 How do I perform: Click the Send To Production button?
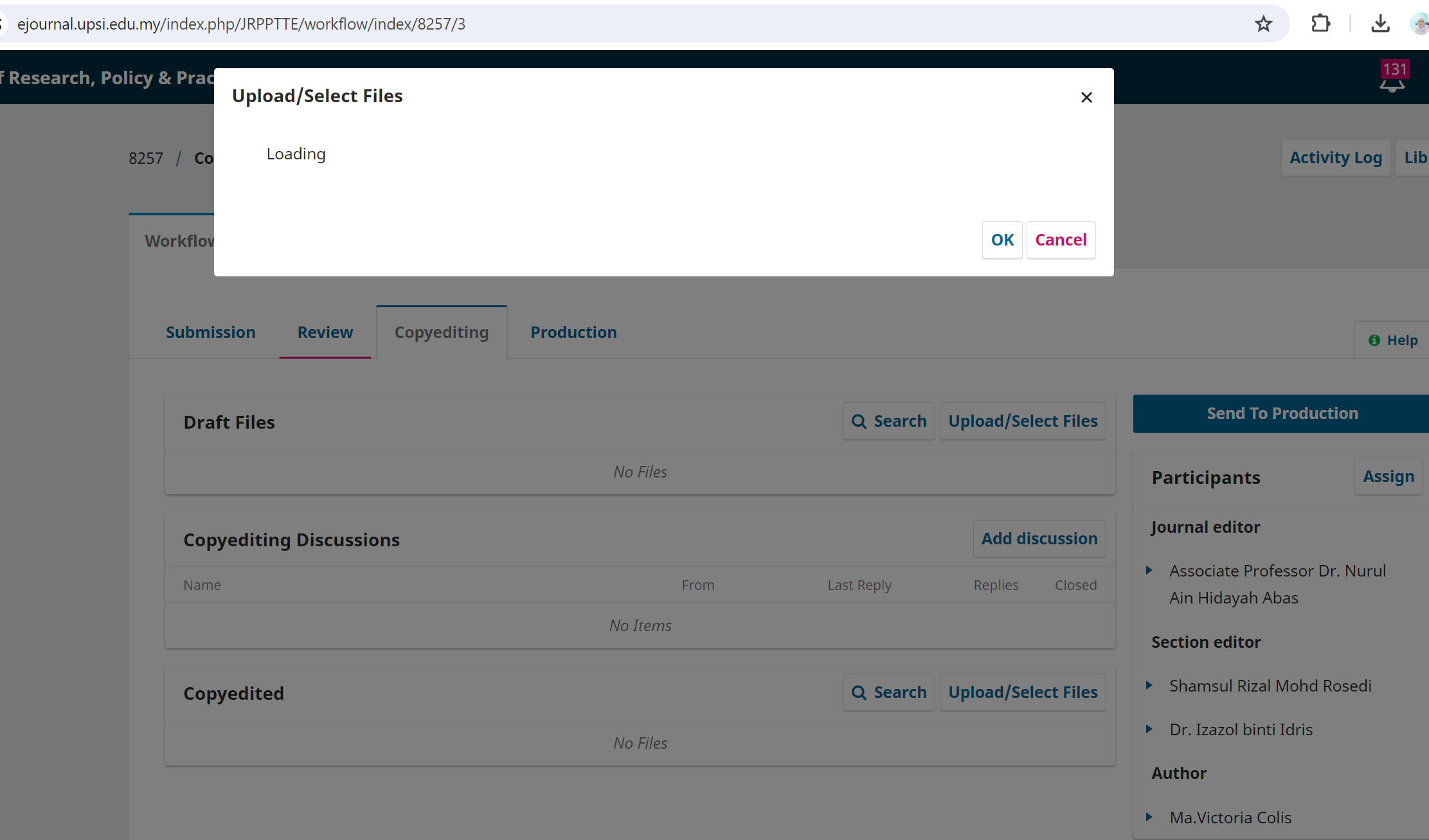click(x=1282, y=413)
